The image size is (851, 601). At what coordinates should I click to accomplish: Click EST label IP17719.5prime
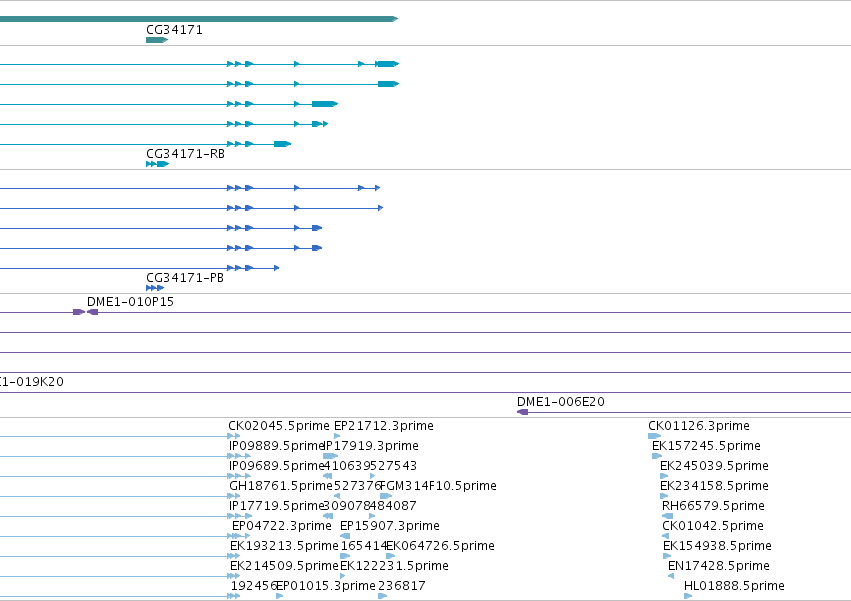[276, 506]
